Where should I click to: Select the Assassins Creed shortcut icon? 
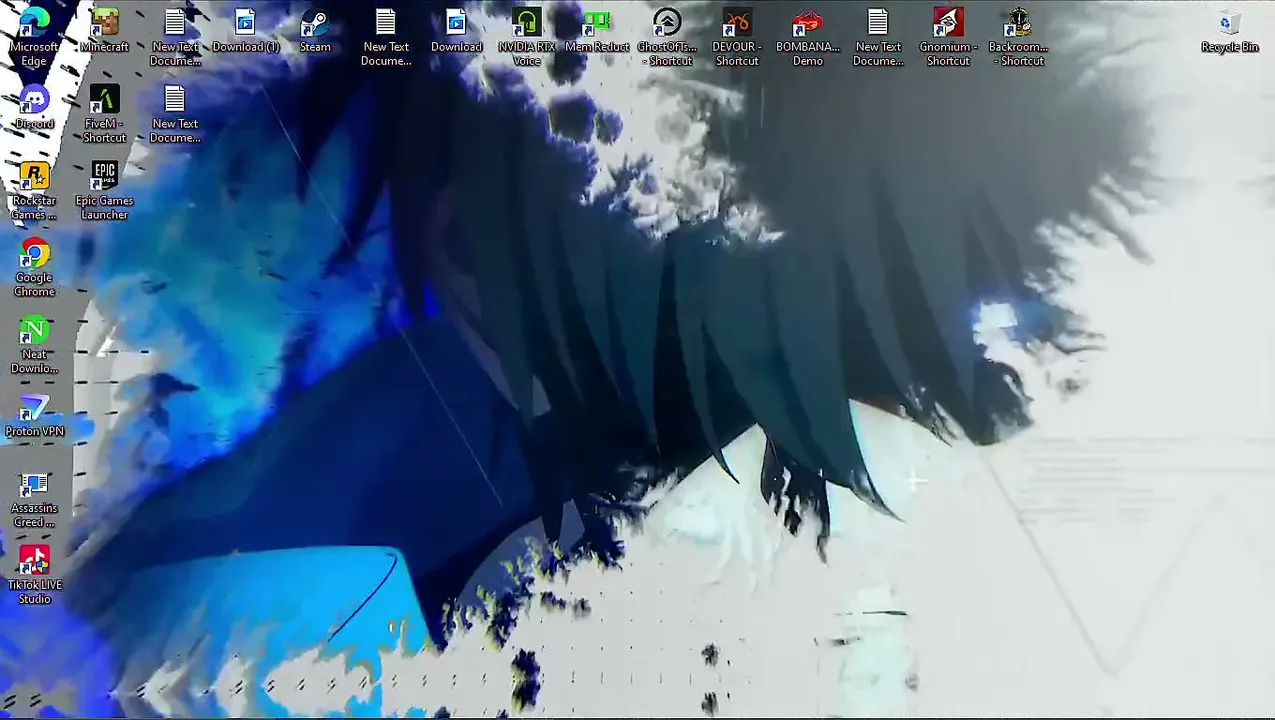(34, 499)
